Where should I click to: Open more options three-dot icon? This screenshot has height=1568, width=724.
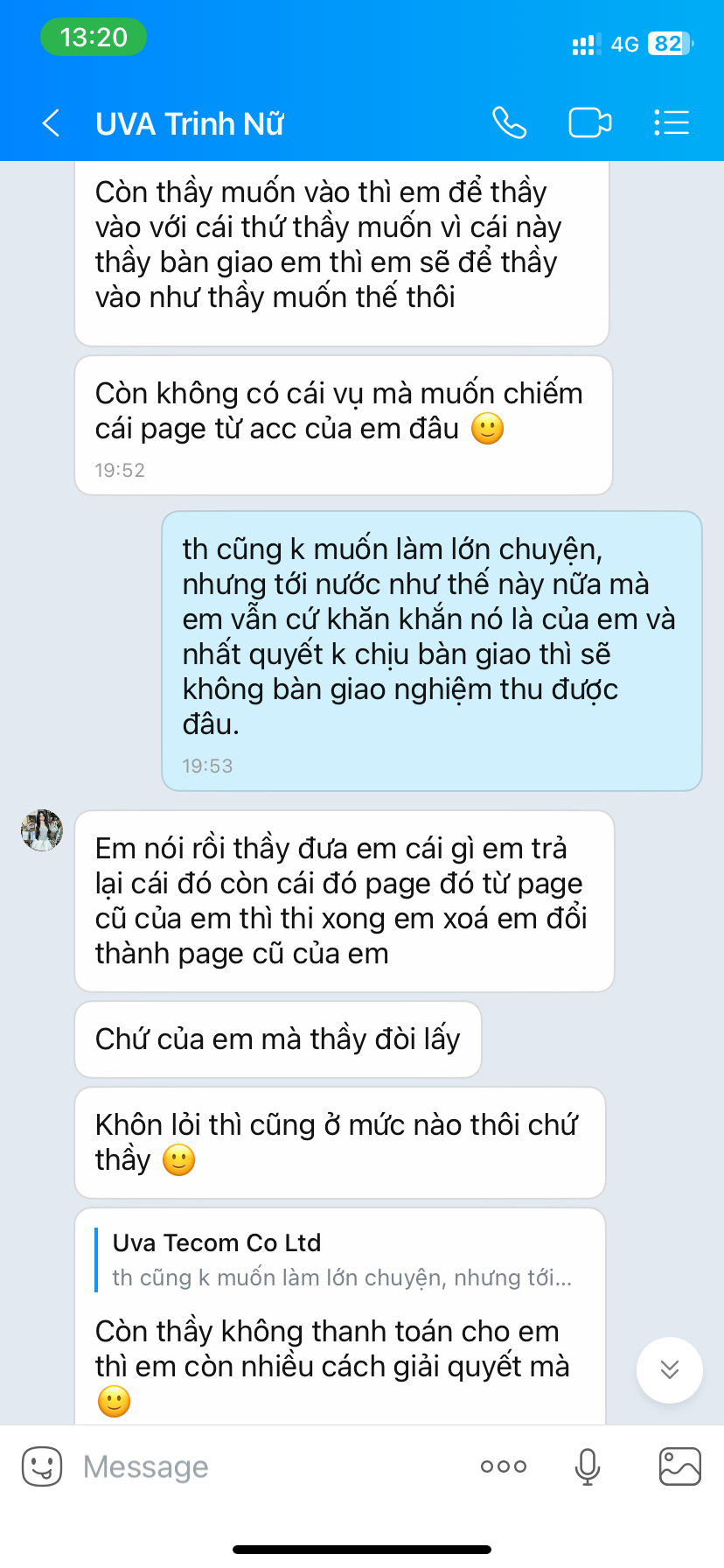(x=504, y=1466)
